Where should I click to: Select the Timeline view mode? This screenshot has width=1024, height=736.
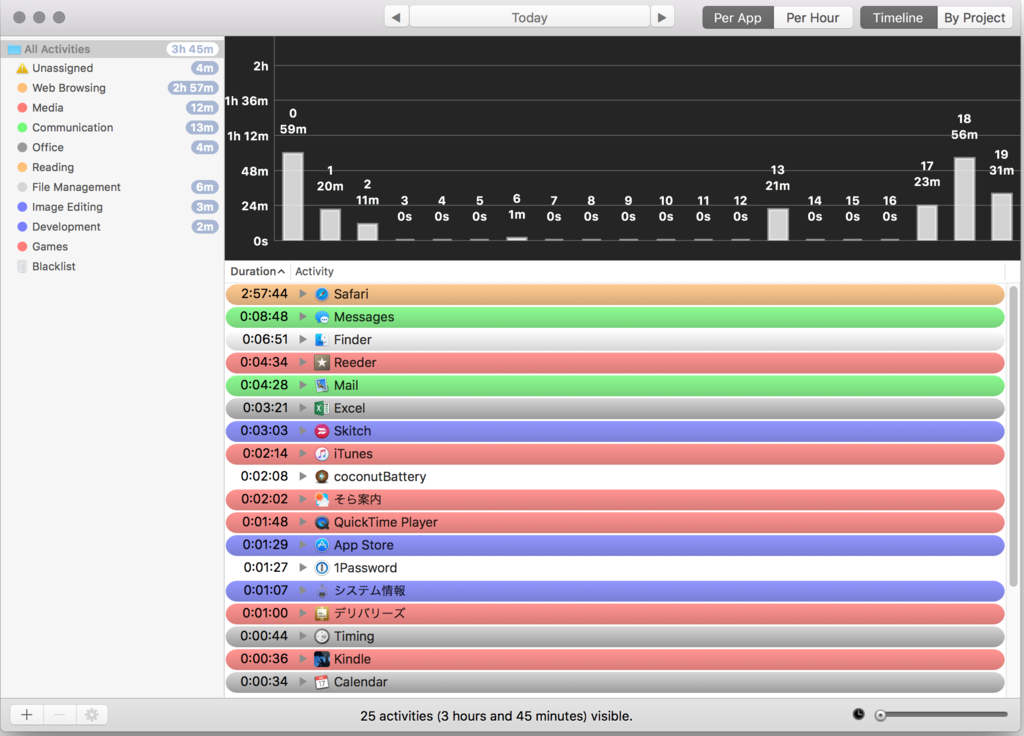[x=899, y=18]
